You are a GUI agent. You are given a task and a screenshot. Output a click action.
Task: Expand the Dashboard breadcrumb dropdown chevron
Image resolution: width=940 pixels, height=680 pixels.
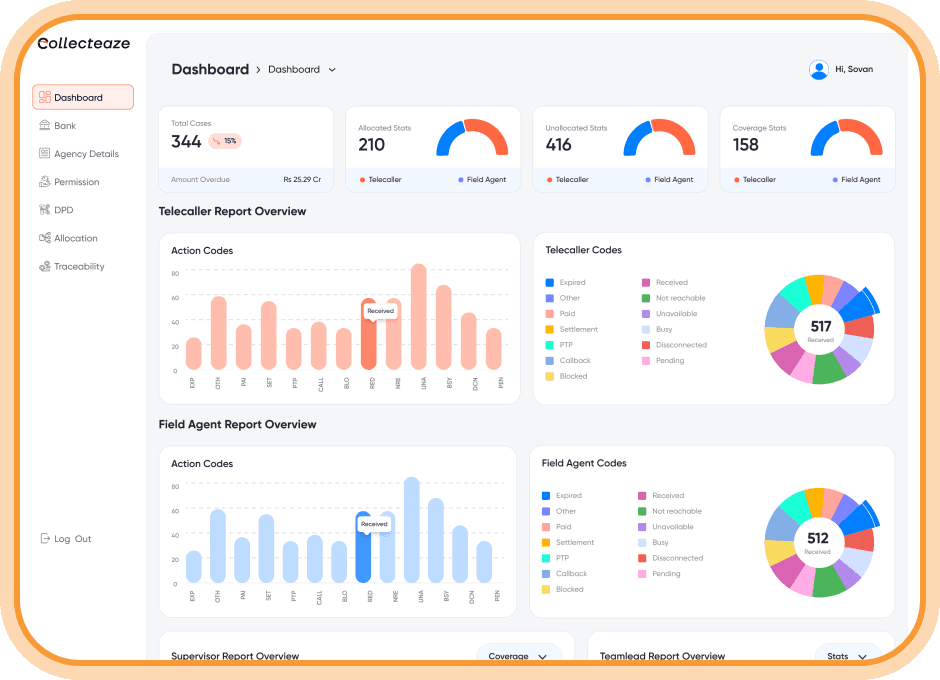(332, 70)
